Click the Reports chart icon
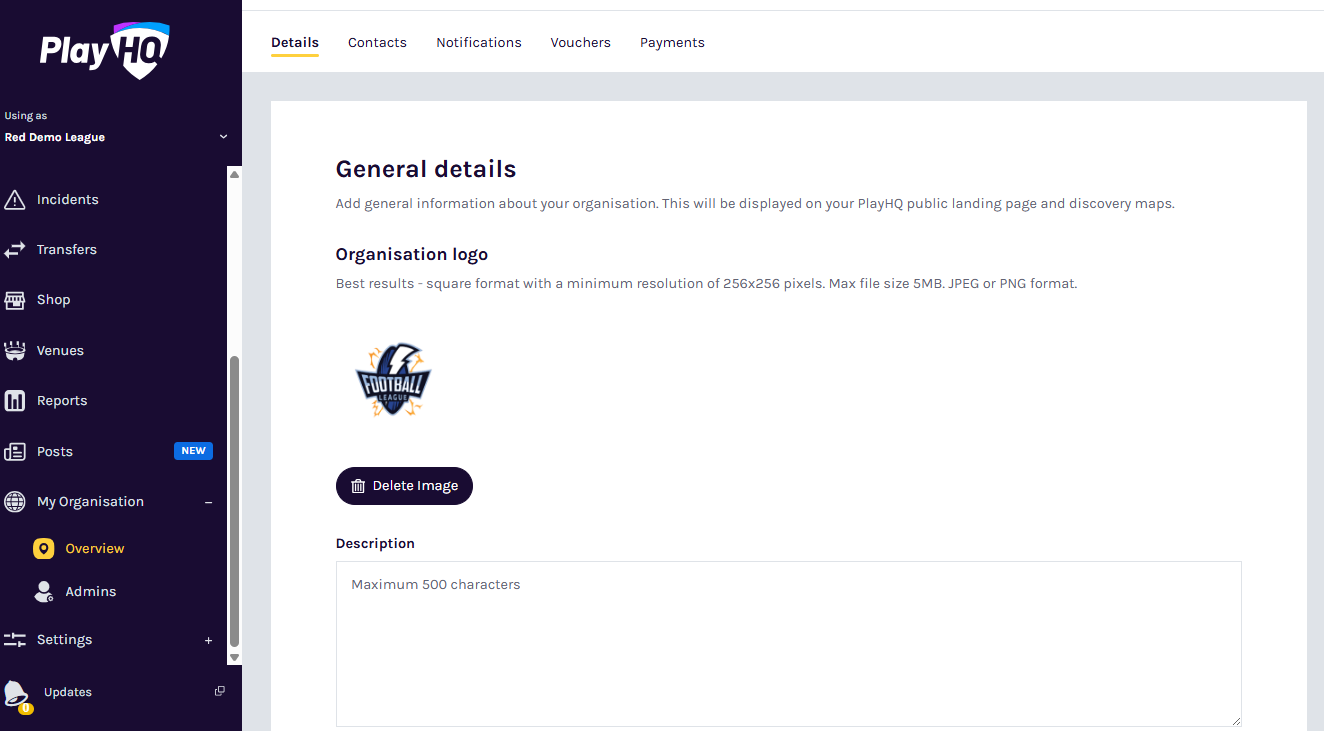Screen dimensions: 1324x731 coord(15,401)
